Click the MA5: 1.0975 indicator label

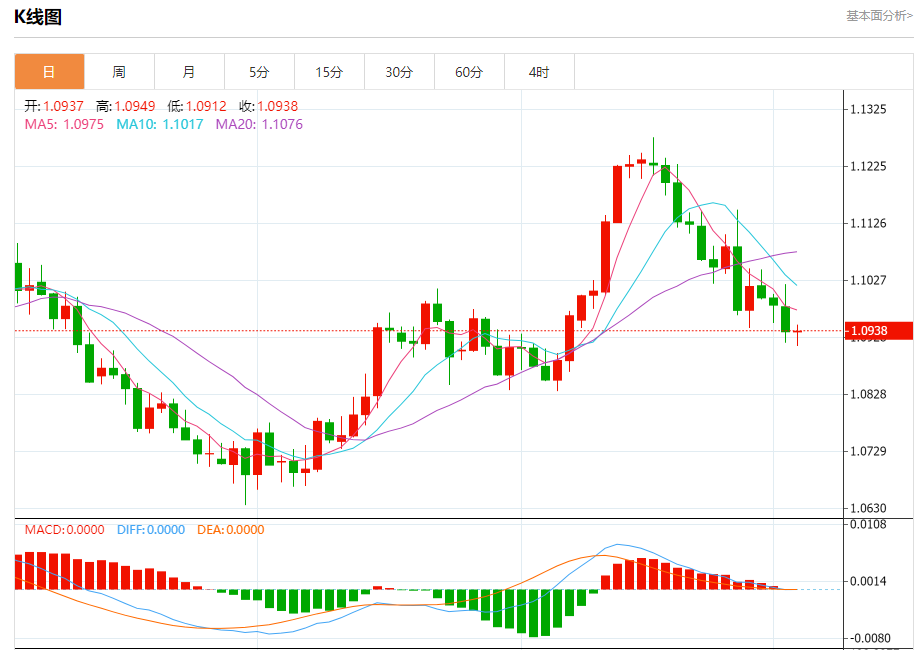[x=64, y=124]
